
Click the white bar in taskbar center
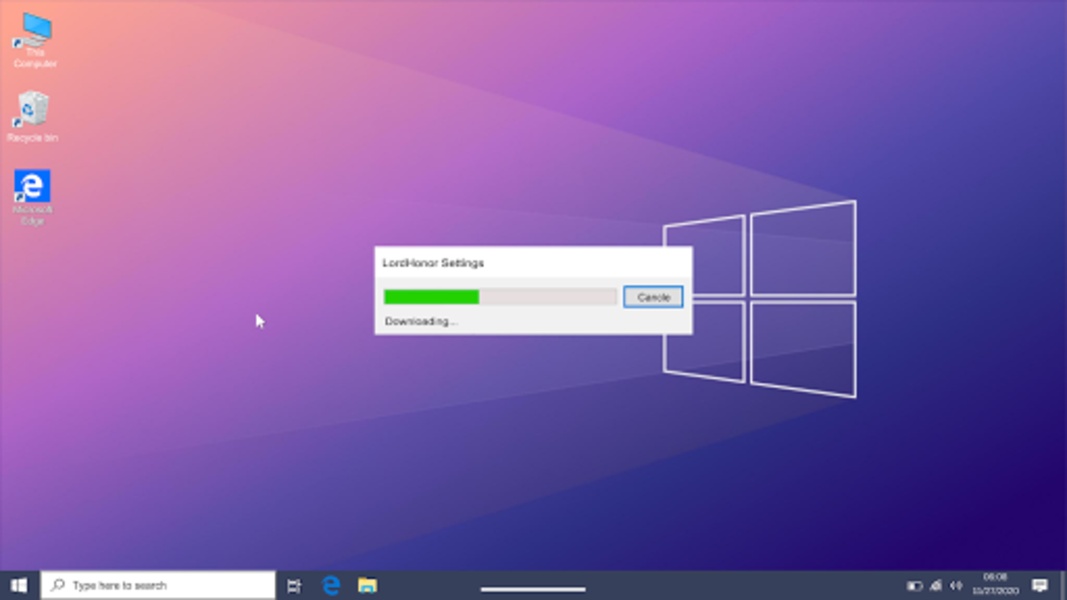pyautogui.click(x=533, y=589)
